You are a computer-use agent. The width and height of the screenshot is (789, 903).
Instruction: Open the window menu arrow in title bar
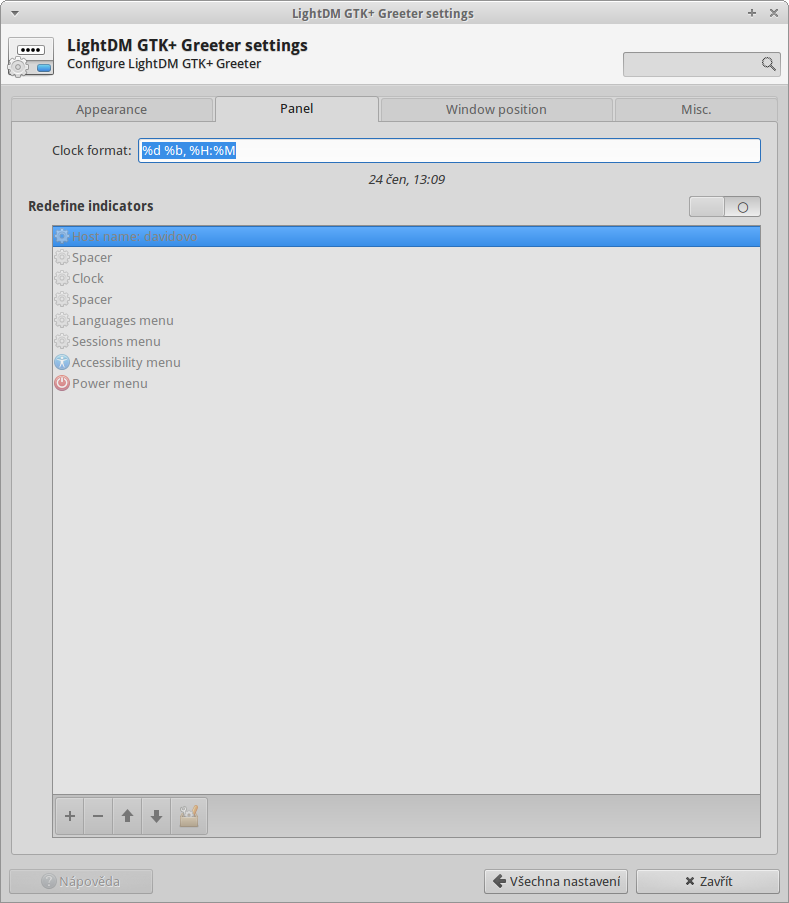(15, 13)
